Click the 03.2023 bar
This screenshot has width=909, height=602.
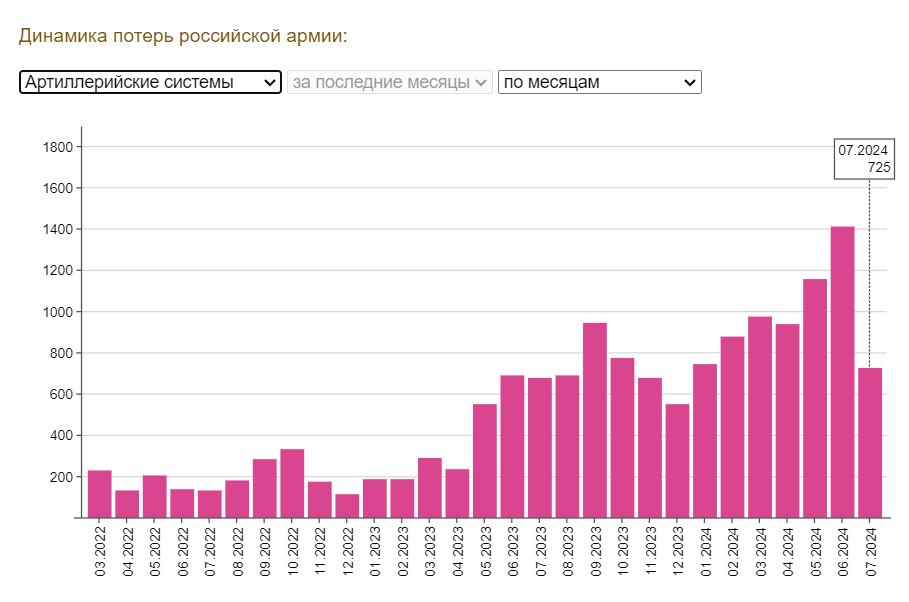[x=430, y=488]
